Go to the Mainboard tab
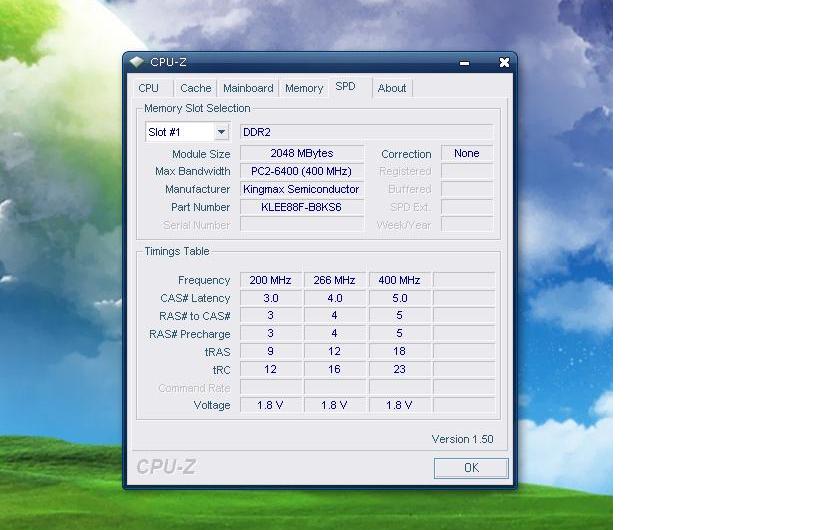 pos(248,88)
